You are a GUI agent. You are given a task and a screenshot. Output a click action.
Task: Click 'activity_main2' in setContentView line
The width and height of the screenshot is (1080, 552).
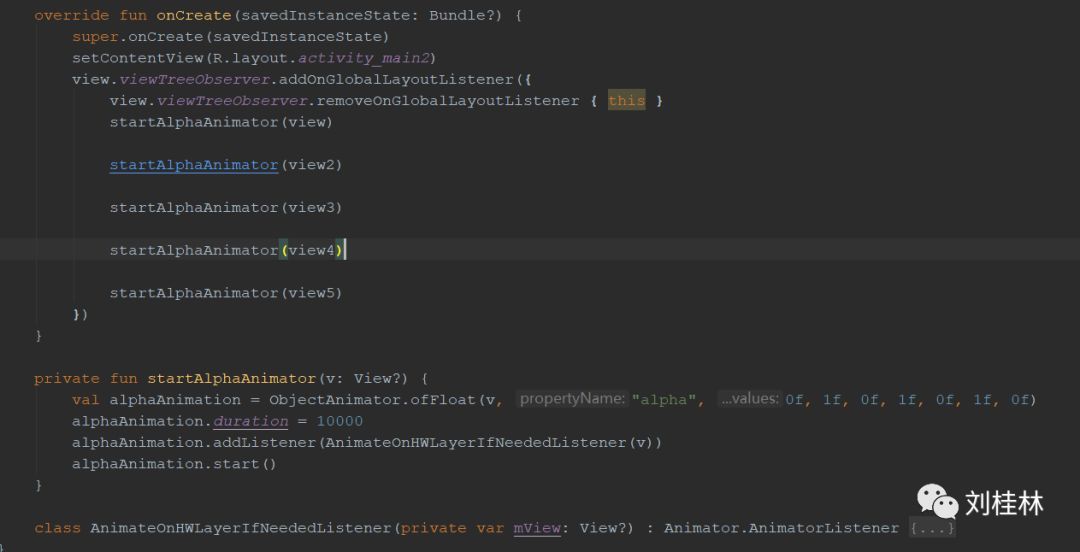coord(363,58)
